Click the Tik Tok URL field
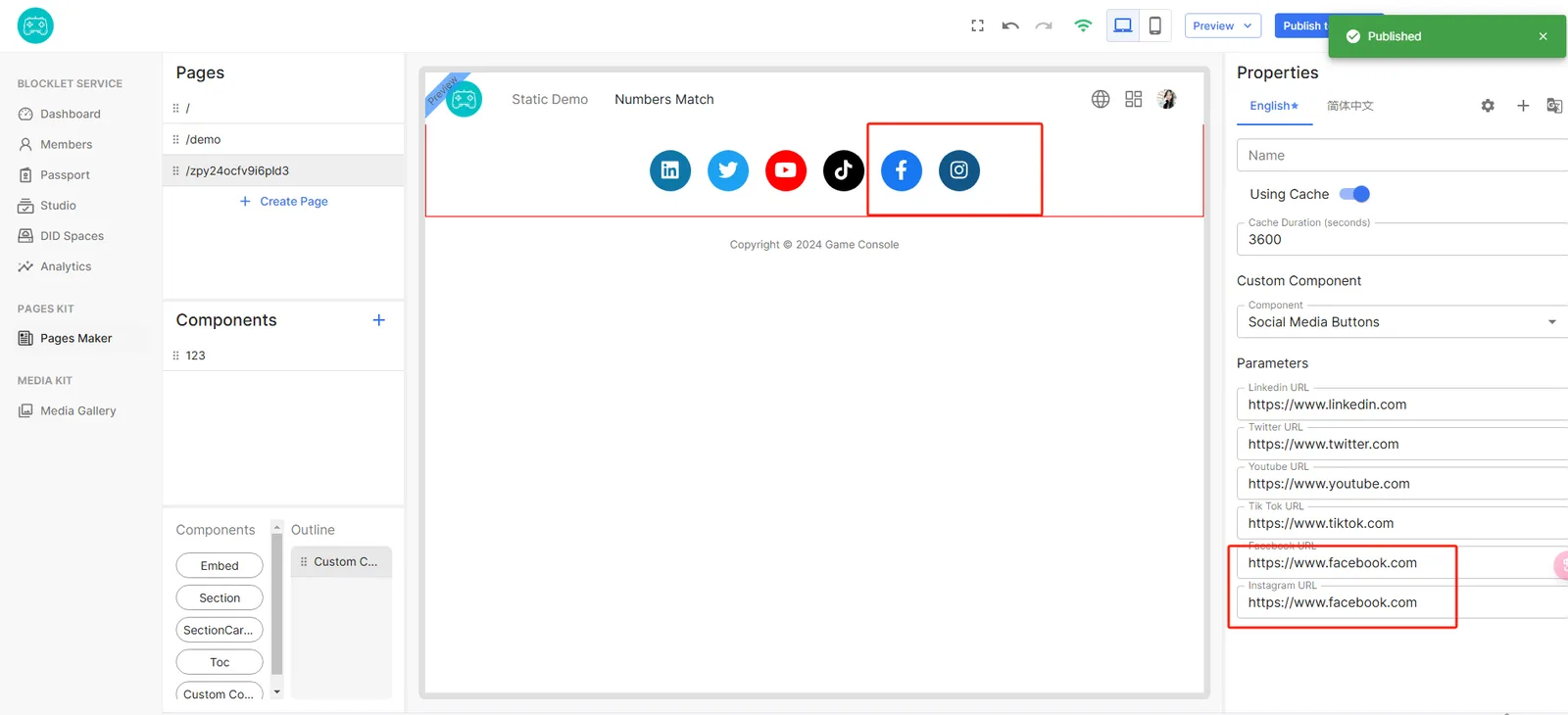Screen dimensions: 1568x715 pos(1402,523)
